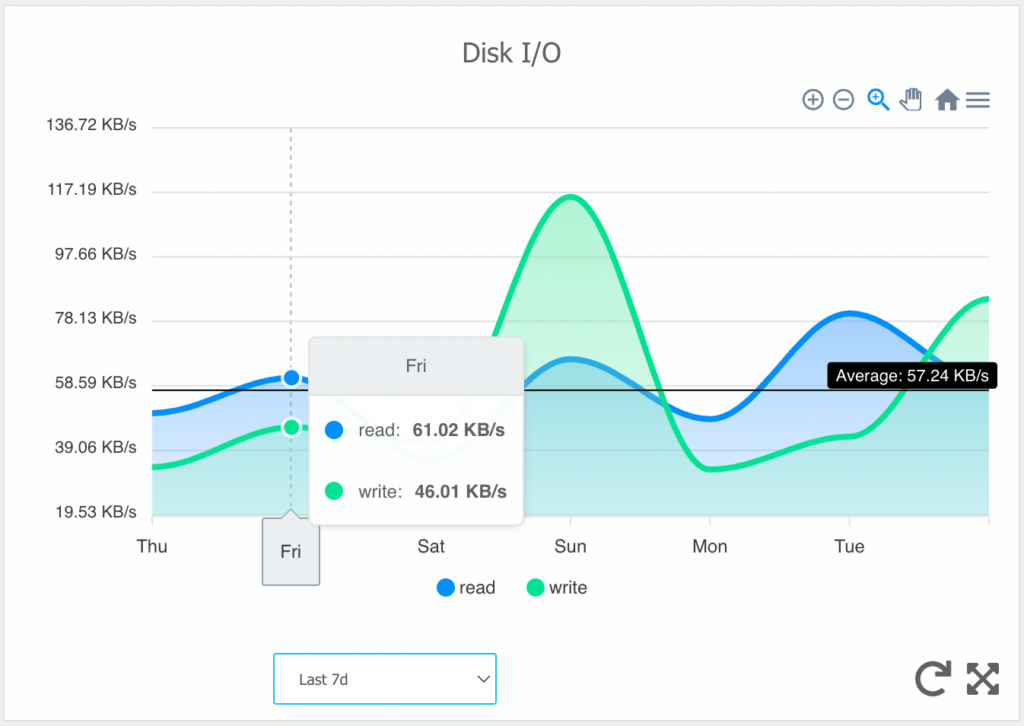The height and width of the screenshot is (726, 1024).
Task: Activate the pan hand tool
Action: click(x=911, y=100)
